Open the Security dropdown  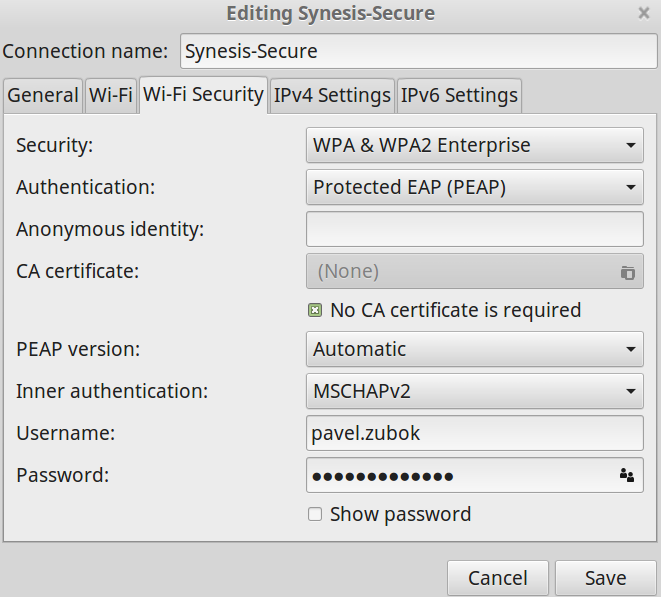[475, 145]
